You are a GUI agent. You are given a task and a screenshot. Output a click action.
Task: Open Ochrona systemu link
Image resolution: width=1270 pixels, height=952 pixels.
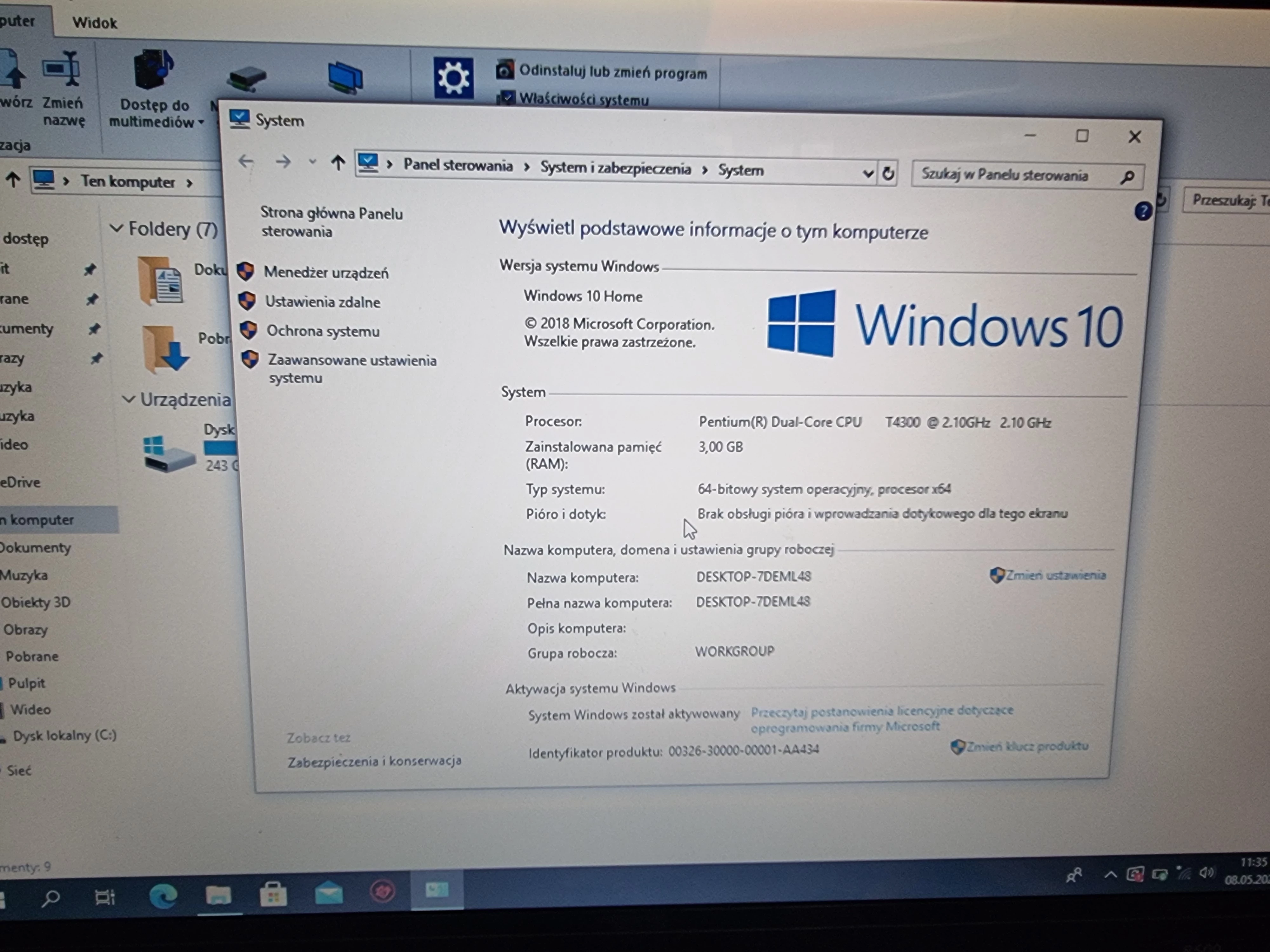[x=323, y=331]
